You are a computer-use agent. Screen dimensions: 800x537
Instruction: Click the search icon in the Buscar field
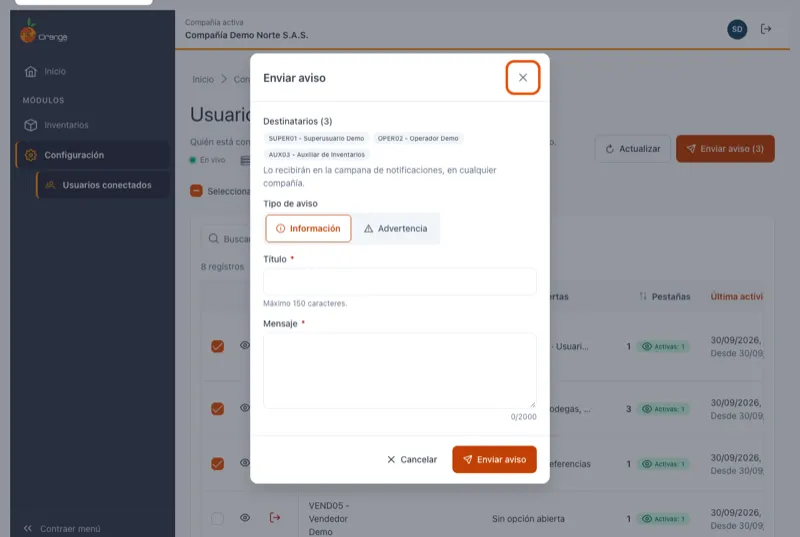[214, 239]
